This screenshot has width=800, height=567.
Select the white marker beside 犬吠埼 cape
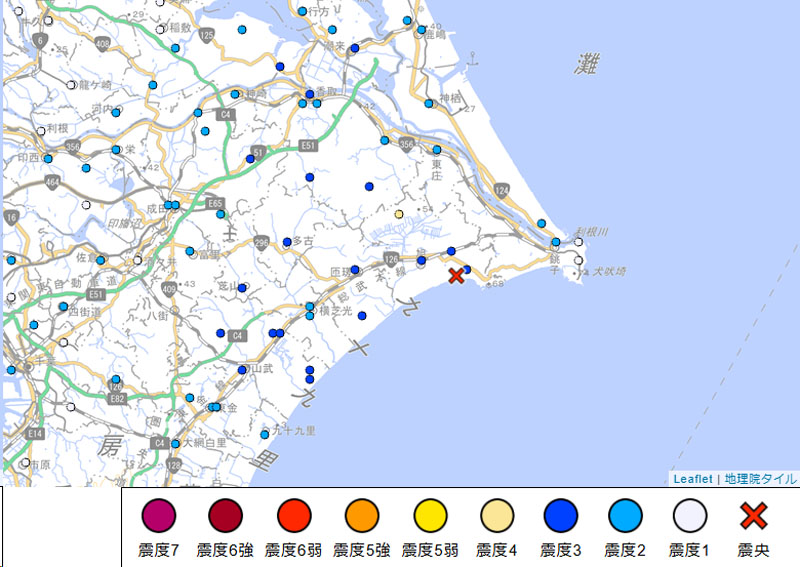[578, 260]
